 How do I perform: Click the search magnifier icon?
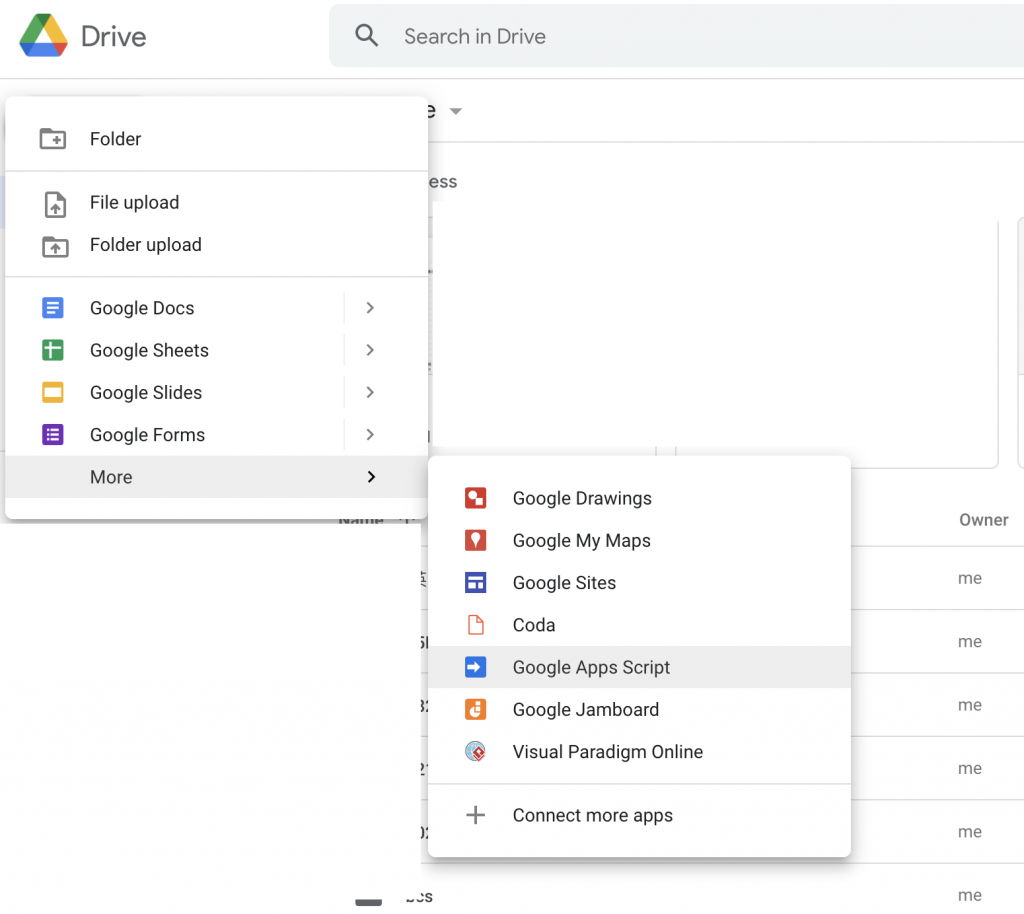coord(366,35)
